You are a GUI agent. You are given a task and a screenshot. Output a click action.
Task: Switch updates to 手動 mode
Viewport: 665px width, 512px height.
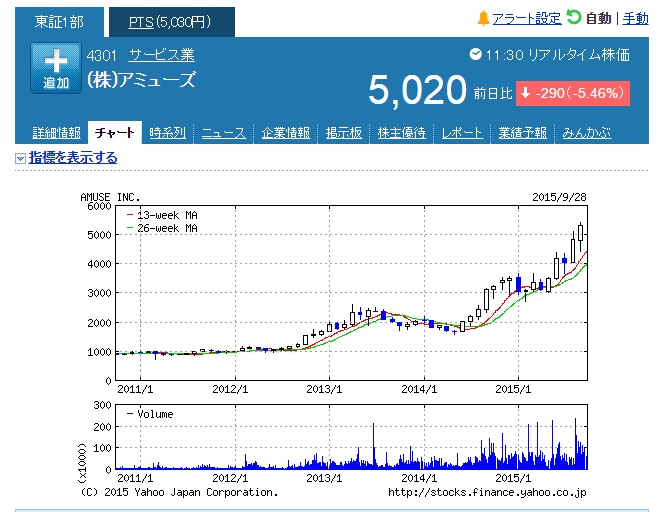point(636,18)
